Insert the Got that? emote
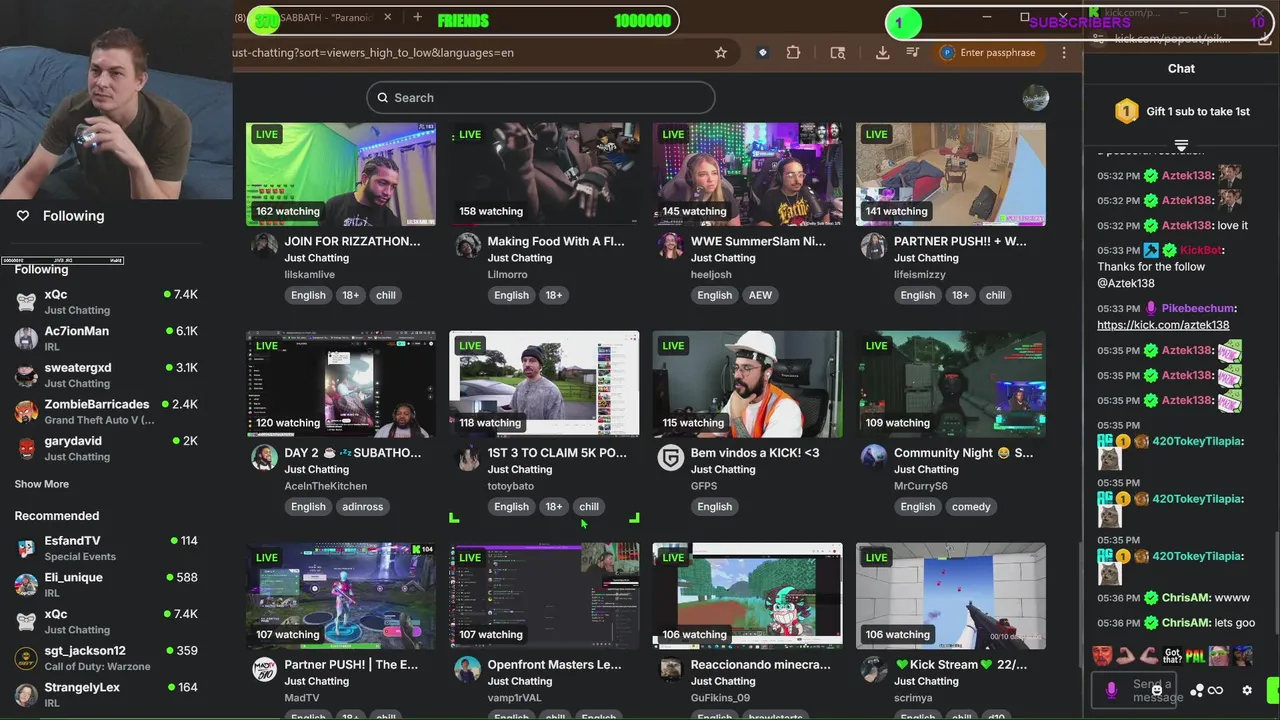The width and height of the screenshot is (1280, 720). coord(1172,656)
